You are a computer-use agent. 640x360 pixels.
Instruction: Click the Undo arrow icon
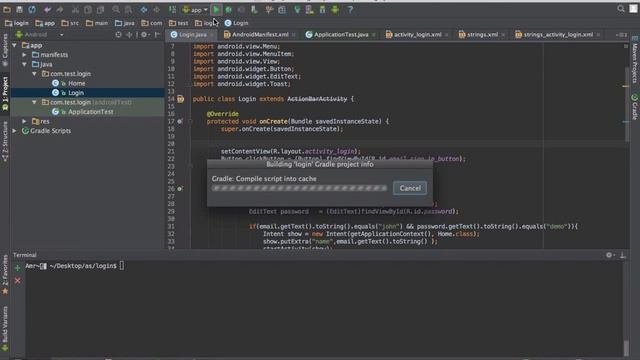point(47,9)
